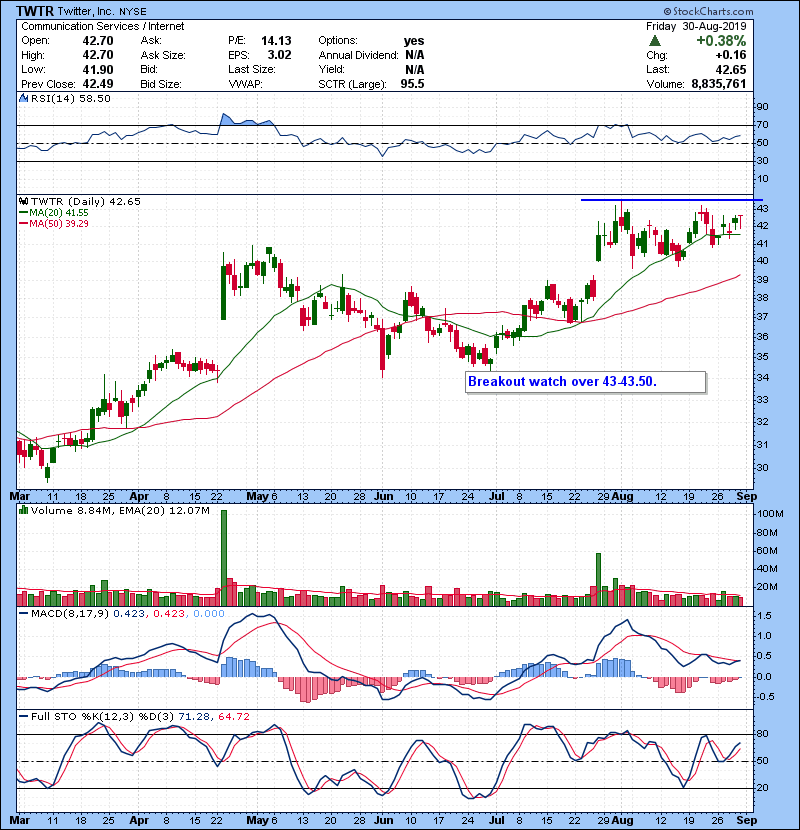Click the Options value yes

(x=414, y=41)
